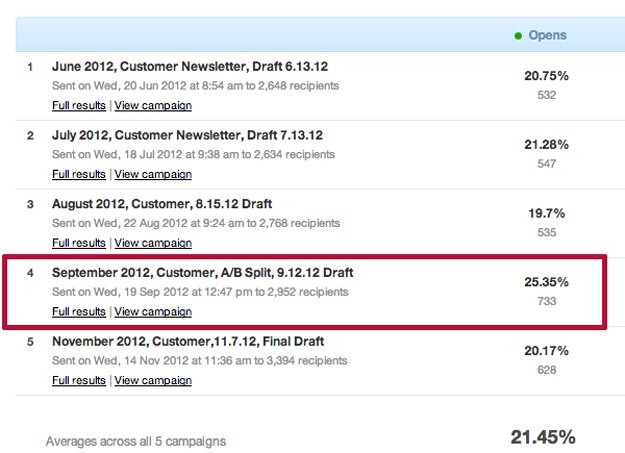Click row number 2 of July campaign
The image size is (625, 453).
[x=30, y=136]
